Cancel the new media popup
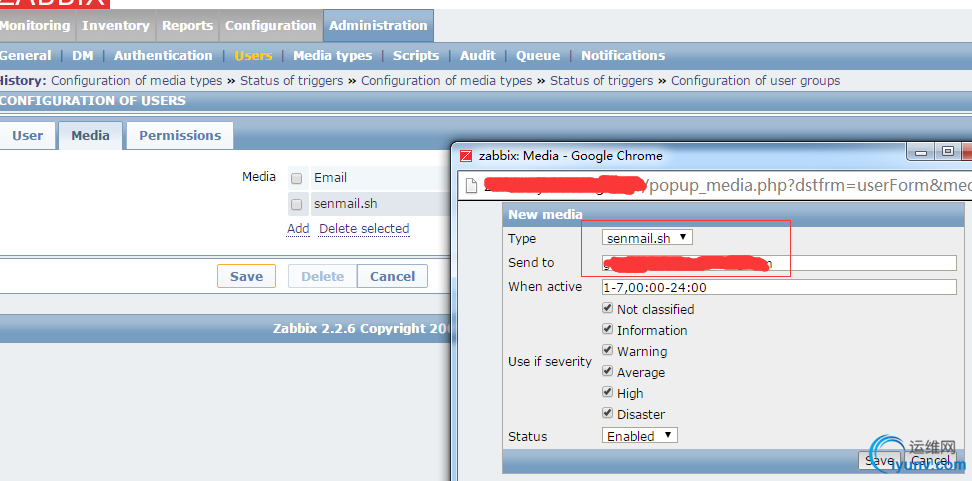This screenshot has width=972, height=481. [930, 461]
